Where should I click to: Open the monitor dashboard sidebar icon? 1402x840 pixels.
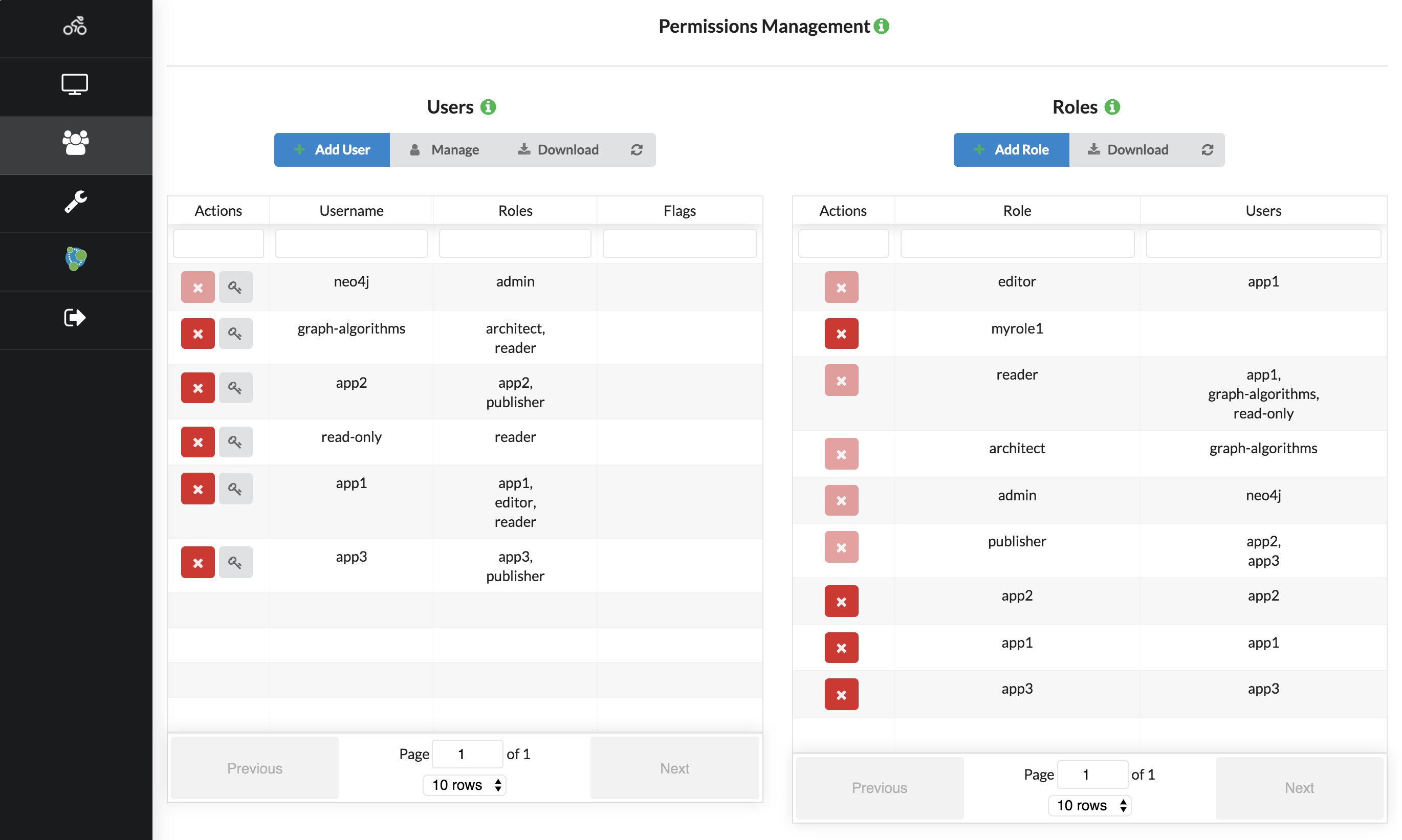click(x=75, y=84)
